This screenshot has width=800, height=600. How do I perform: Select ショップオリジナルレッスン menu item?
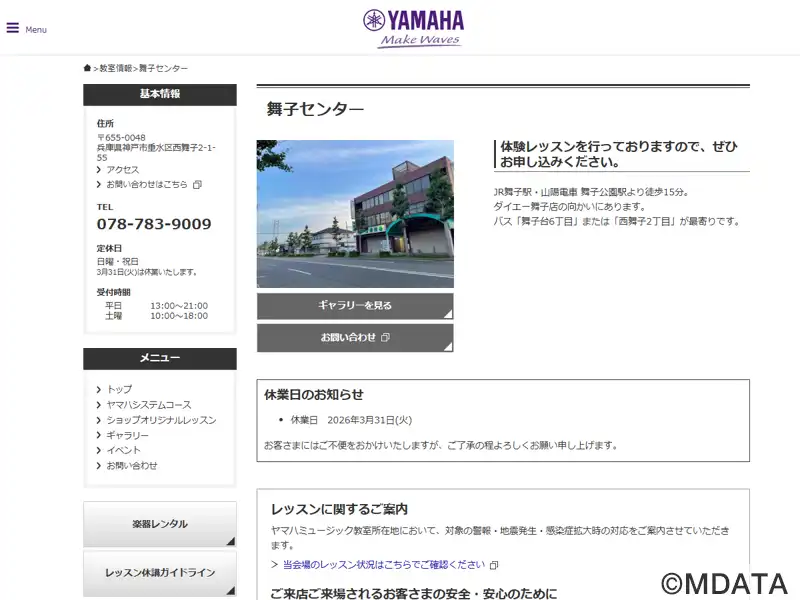coord(161,420)
